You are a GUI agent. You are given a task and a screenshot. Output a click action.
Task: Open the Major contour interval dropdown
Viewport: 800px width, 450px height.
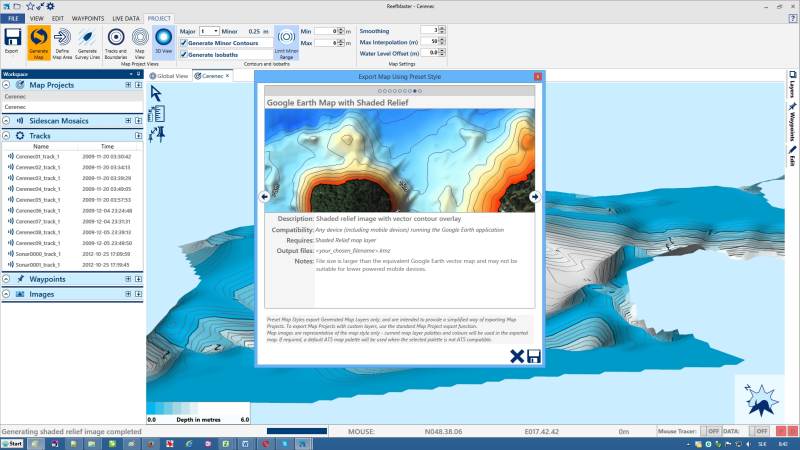[213, 31]
